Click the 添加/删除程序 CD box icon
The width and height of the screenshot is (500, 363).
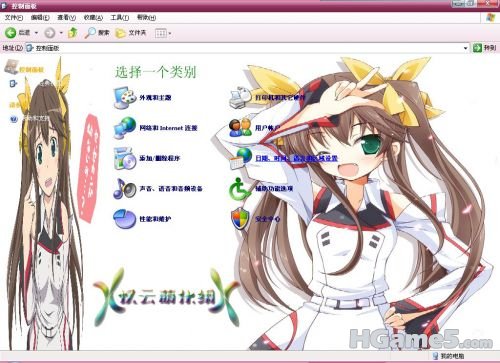tap(125, 158)
